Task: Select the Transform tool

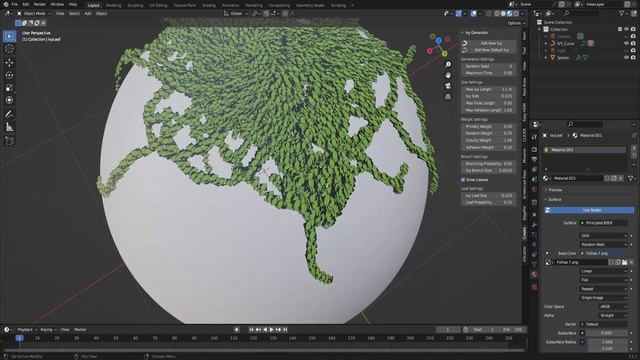Action: [9, 100]
